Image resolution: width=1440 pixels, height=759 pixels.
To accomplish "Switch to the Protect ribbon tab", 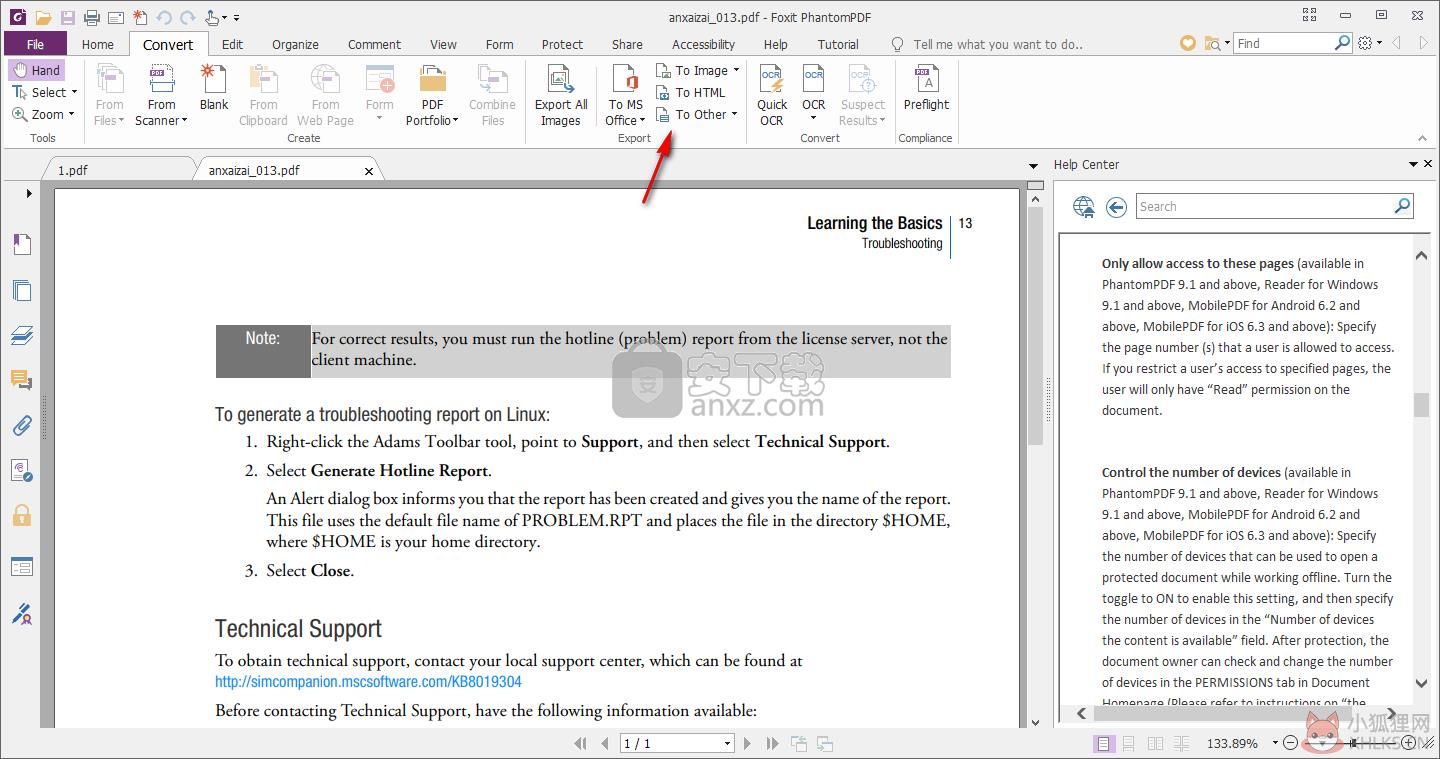I will click(x=562, y=44).
